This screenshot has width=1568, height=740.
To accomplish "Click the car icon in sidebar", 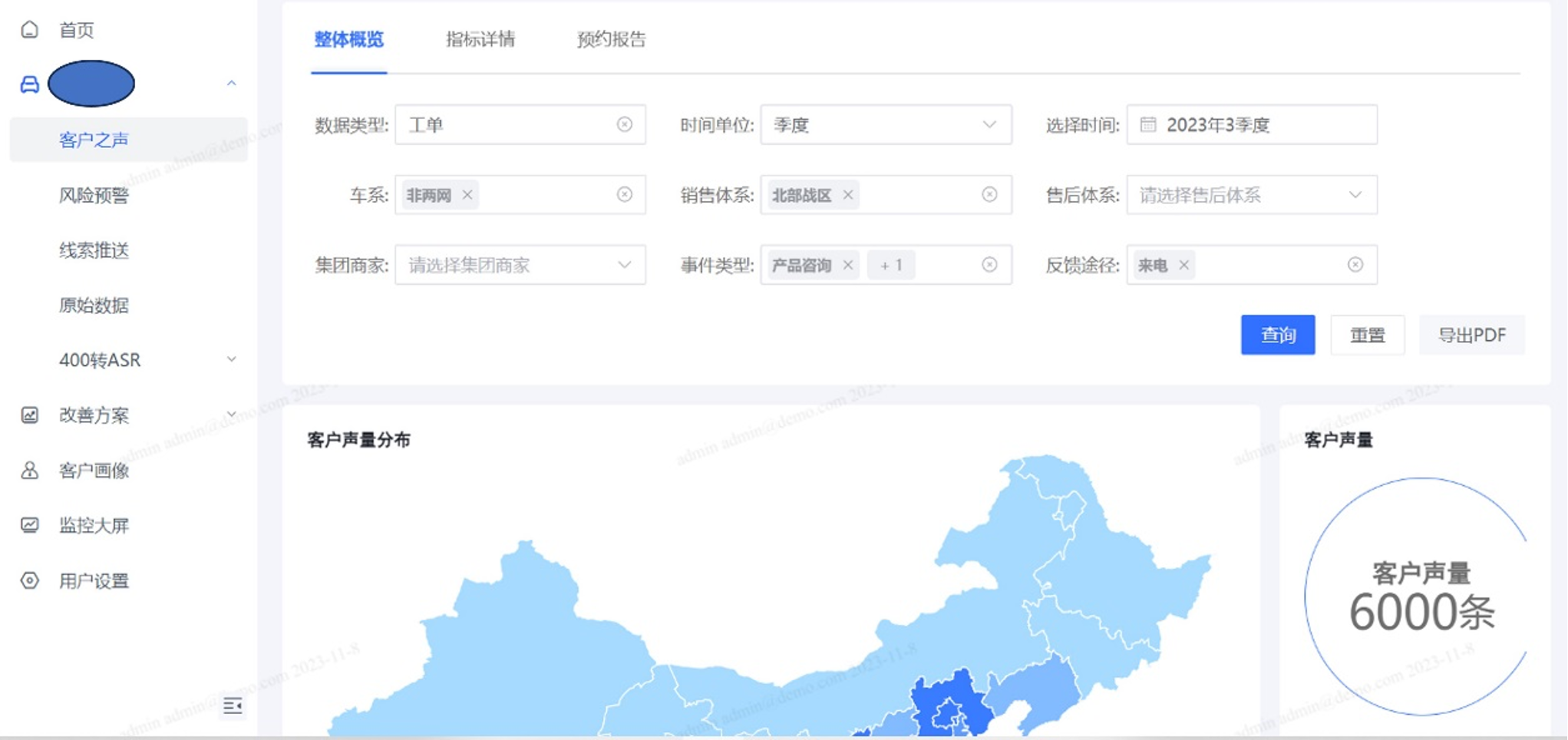I will coord(29,84).
